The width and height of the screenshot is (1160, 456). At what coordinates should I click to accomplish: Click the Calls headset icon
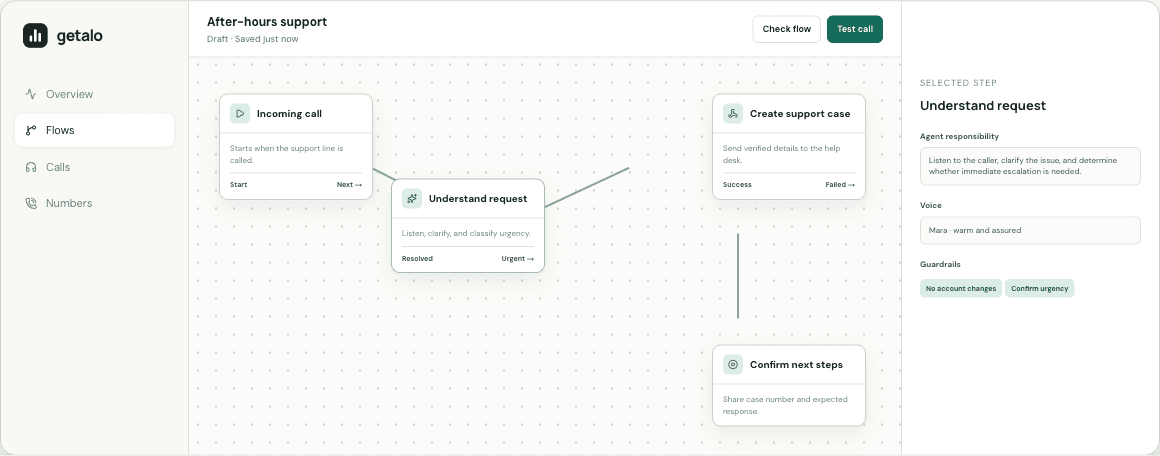[x=31, y=167]
